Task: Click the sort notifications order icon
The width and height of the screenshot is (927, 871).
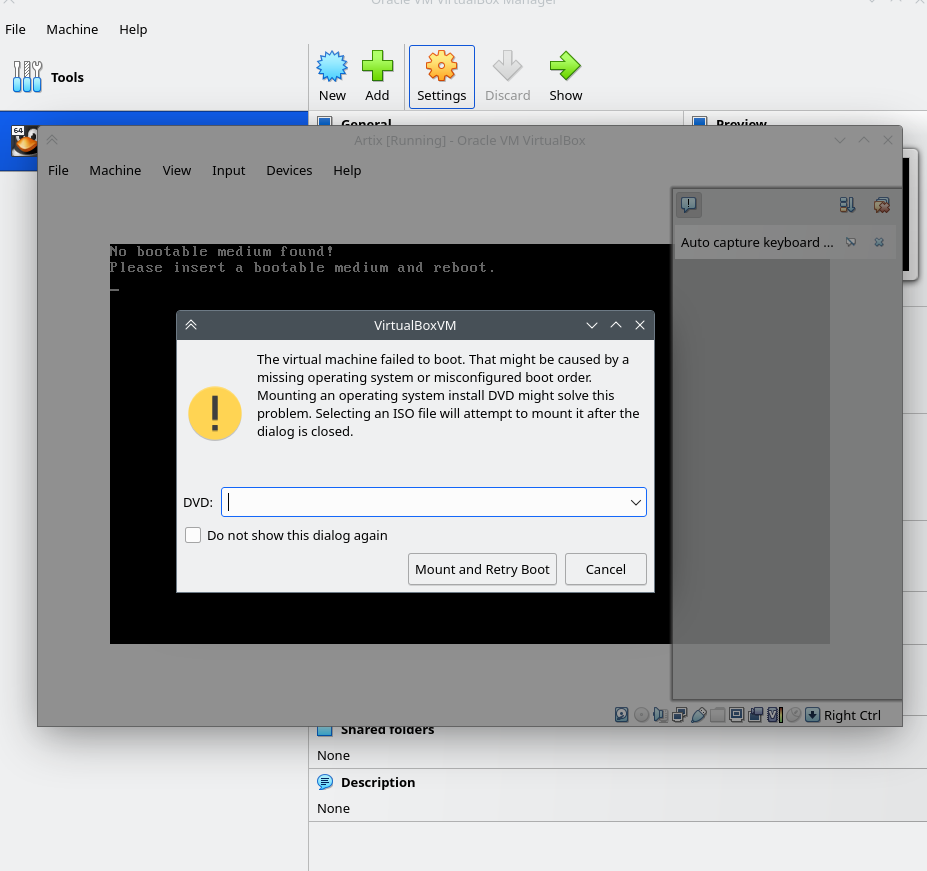Action: [x=847, y=205]
